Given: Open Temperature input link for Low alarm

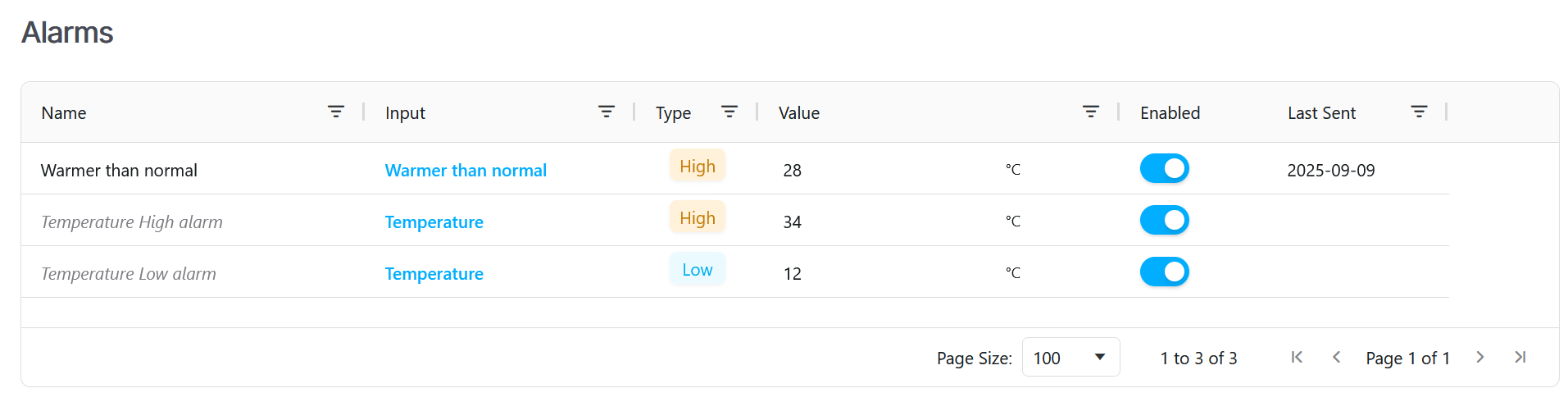Looking at the screenshot, I should click(x=434, y=274).
